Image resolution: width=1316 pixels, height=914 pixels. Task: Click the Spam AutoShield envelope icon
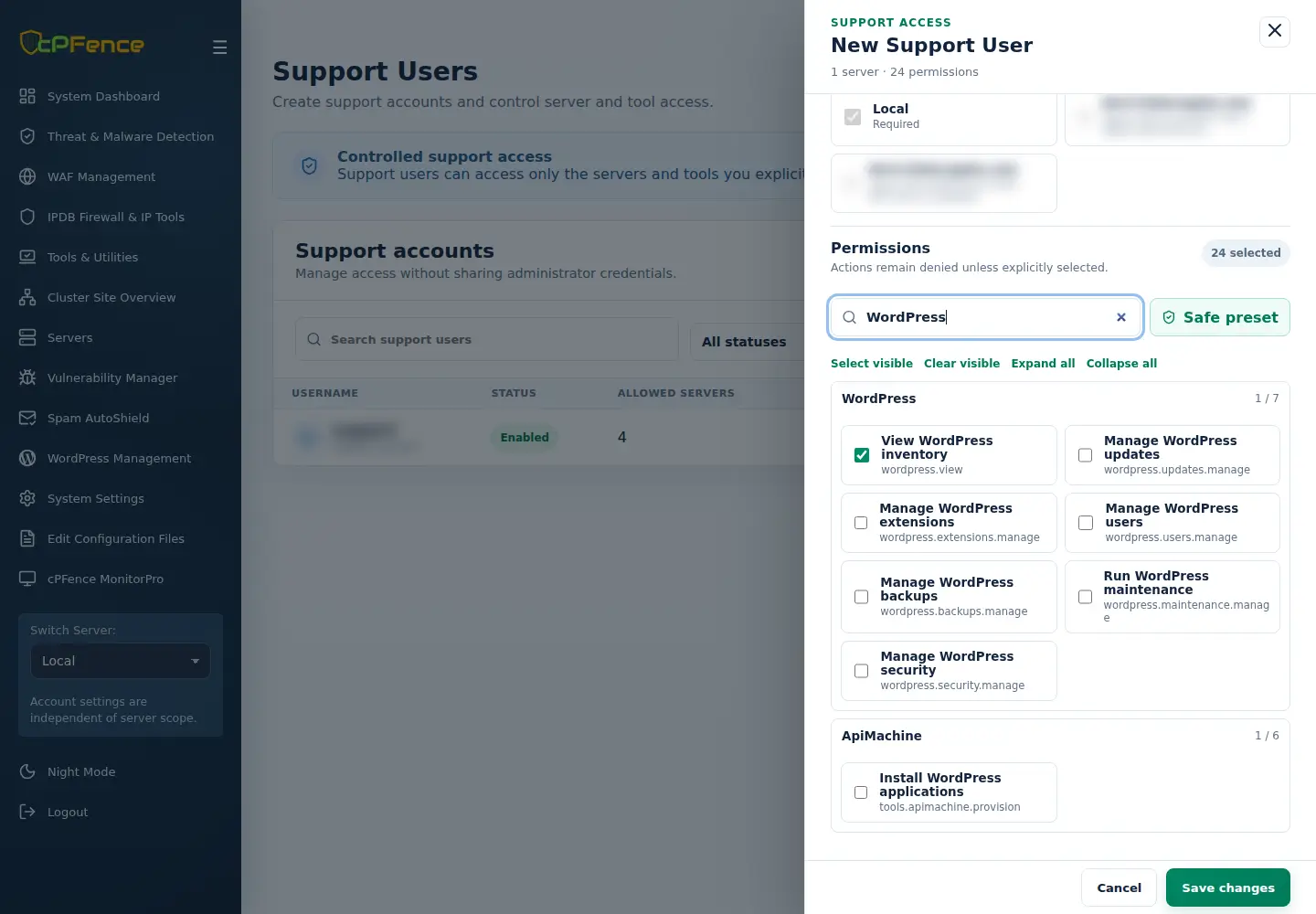pyautogui.click(x=27, y=418)
